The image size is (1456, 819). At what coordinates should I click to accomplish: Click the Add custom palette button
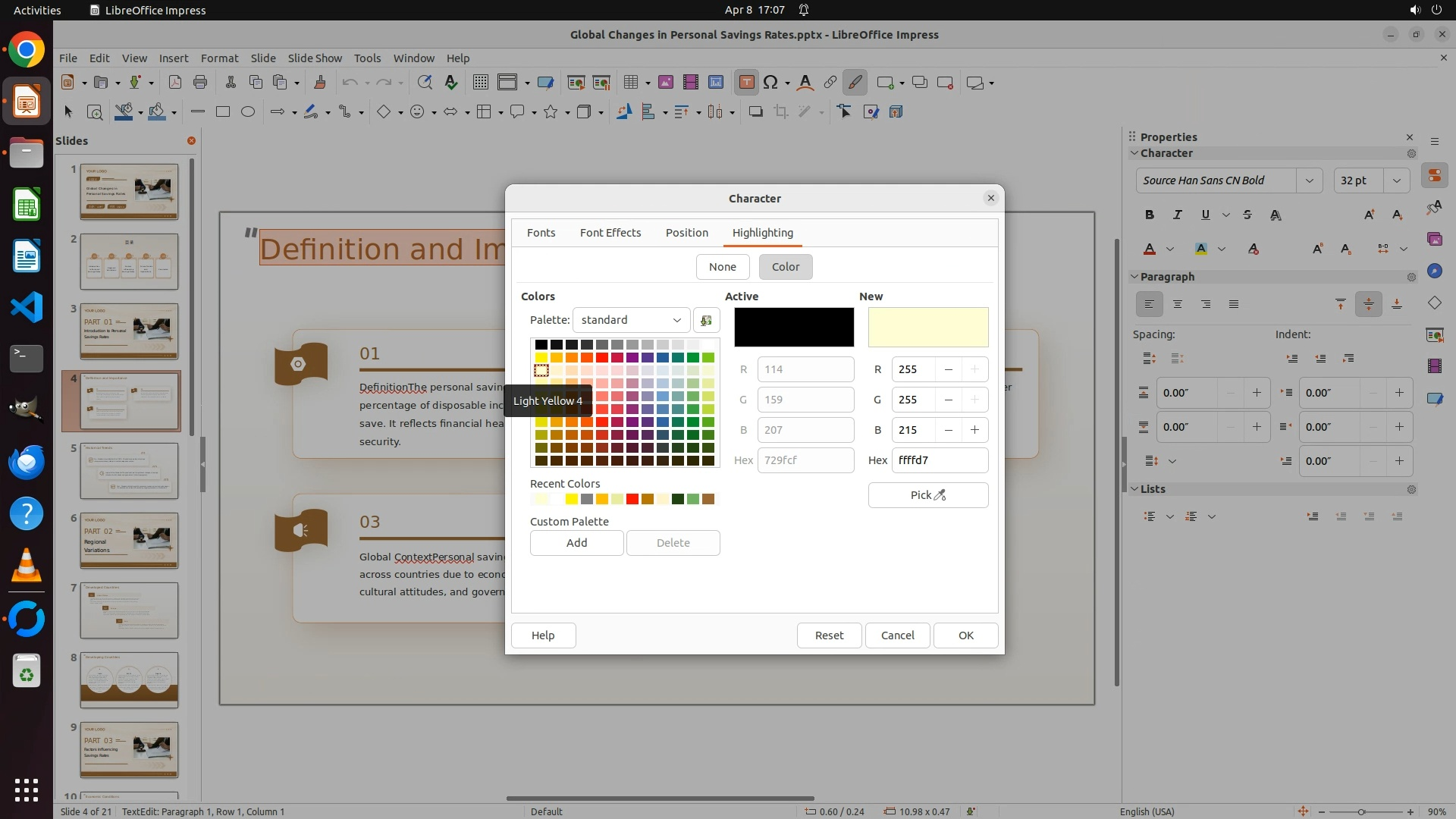tap(576, 543)
